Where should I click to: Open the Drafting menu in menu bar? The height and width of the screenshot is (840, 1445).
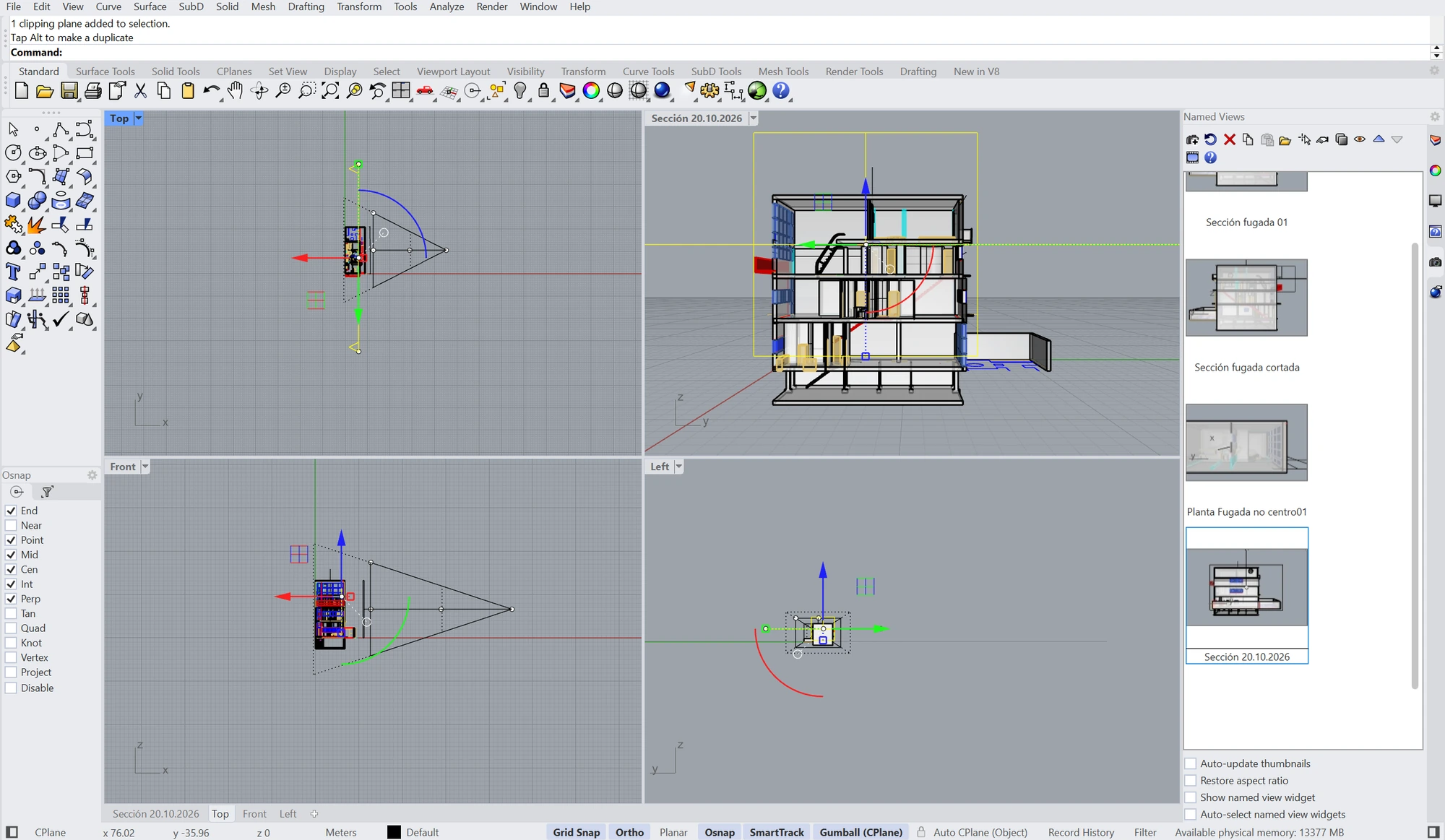click(306, 7)
